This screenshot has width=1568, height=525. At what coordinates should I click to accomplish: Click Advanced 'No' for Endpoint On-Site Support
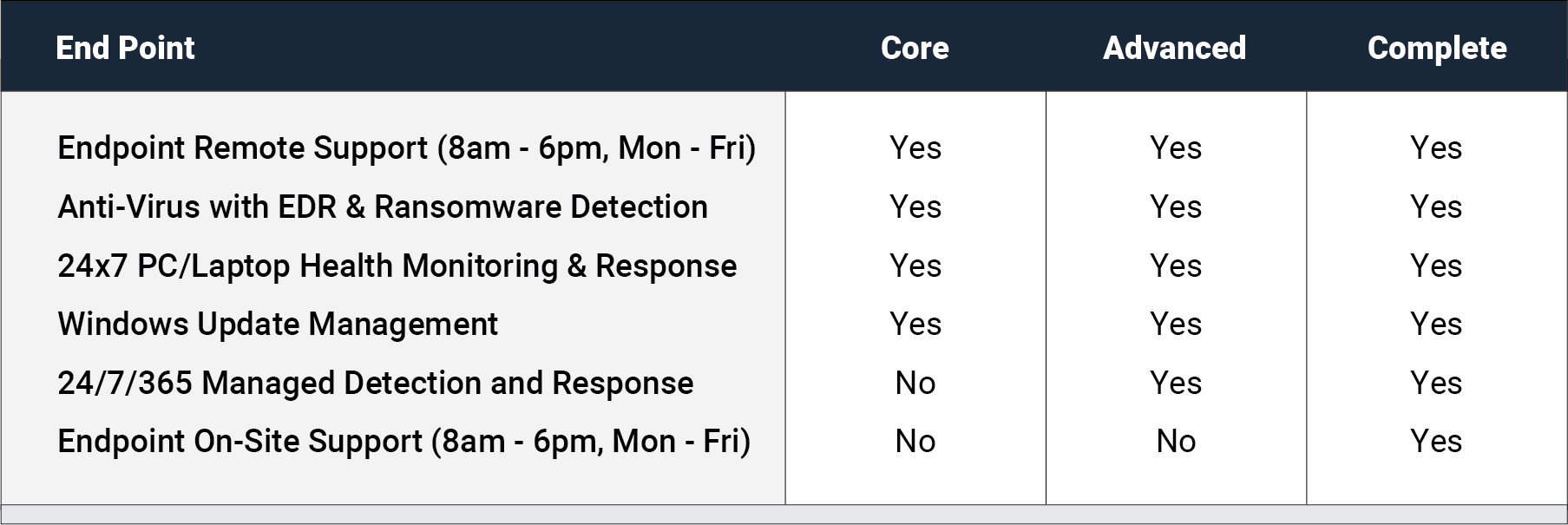(1176, 442)
